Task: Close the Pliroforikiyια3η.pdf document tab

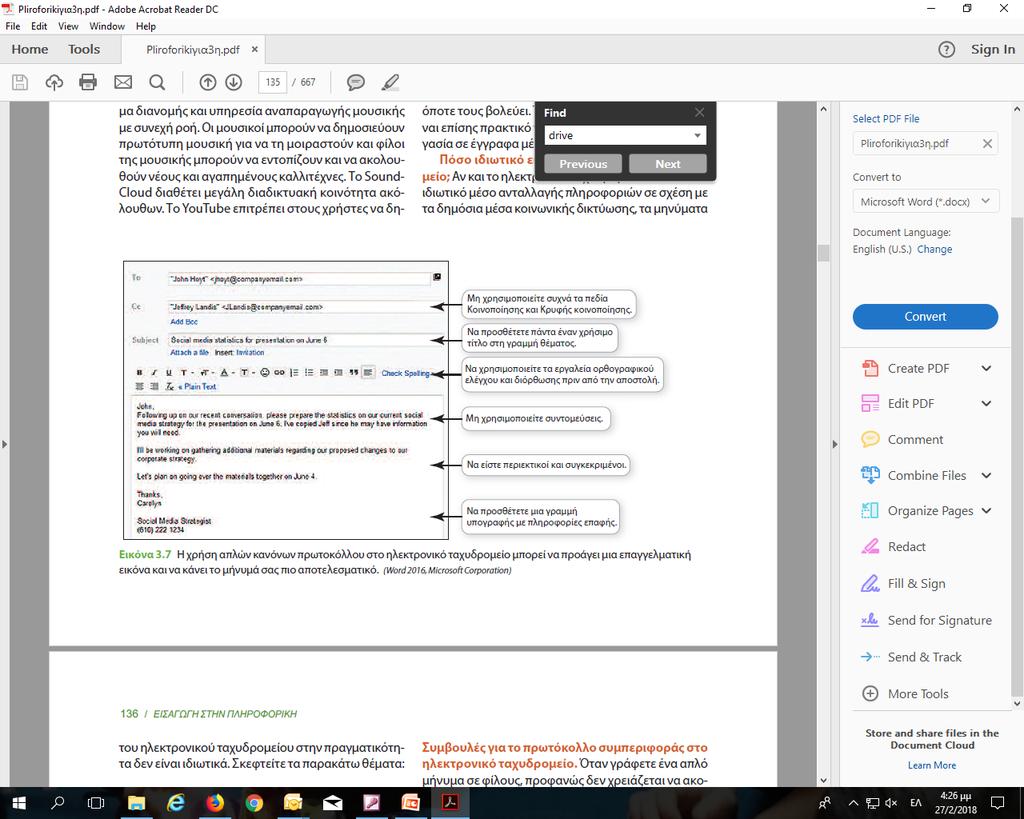Action: tap(255, 50)
